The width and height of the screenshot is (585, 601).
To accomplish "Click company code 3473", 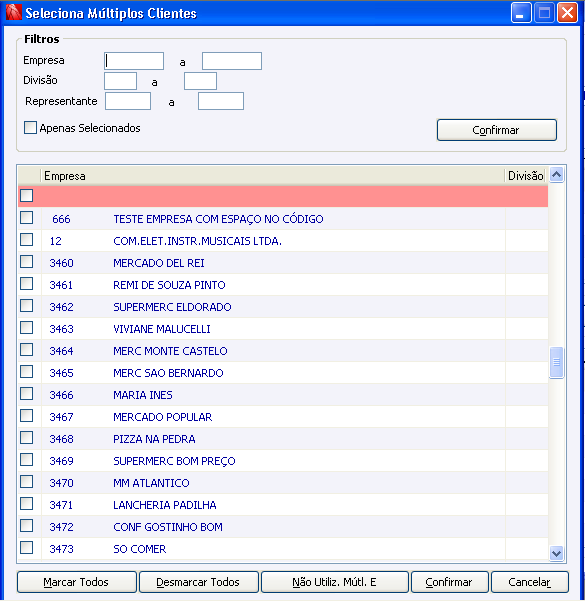I will point(61,549).
